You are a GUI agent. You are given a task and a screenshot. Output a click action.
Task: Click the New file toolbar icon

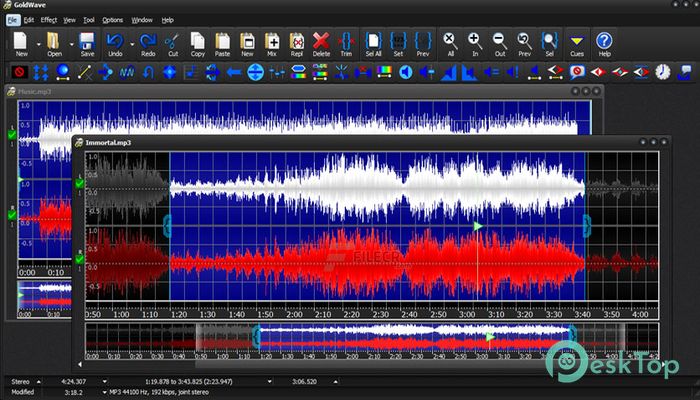21,44
